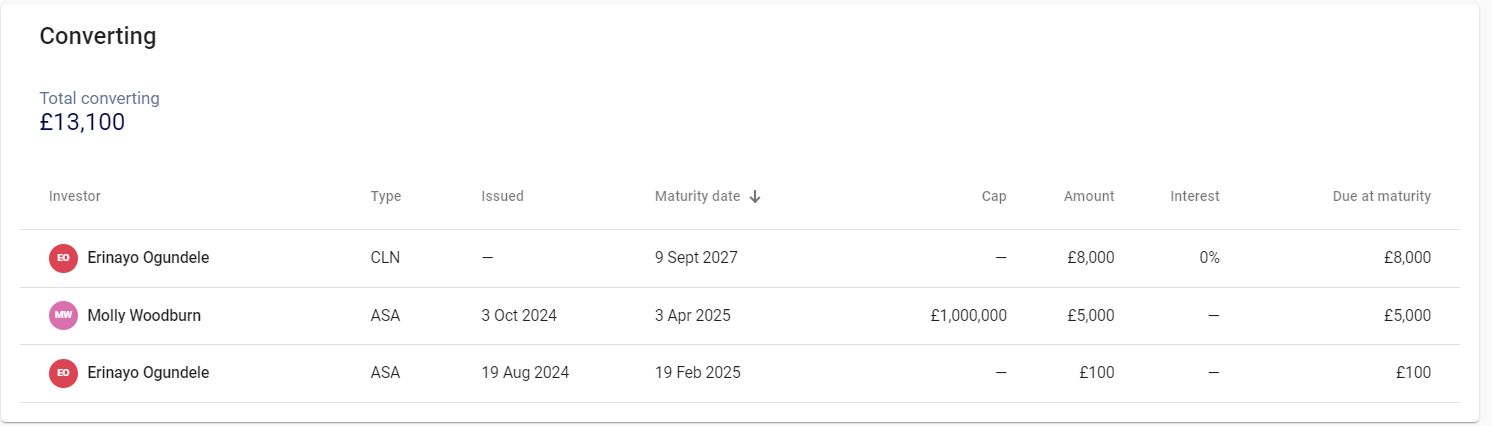This screenshot has width=1492, height=426.
Task: Sort by the Interest column header
Action: (x=1194, y=197)
